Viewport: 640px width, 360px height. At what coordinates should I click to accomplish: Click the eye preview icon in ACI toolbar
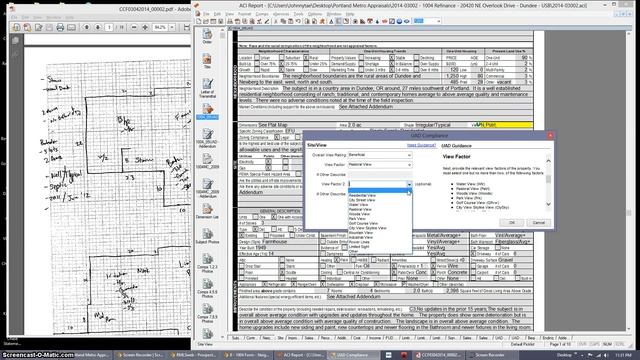click(407, 21)
